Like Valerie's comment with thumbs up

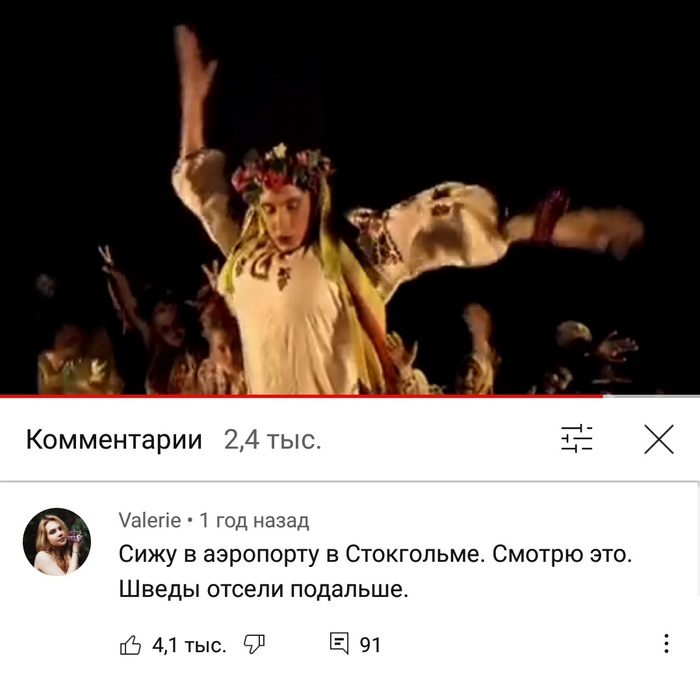tap(130, 645)
